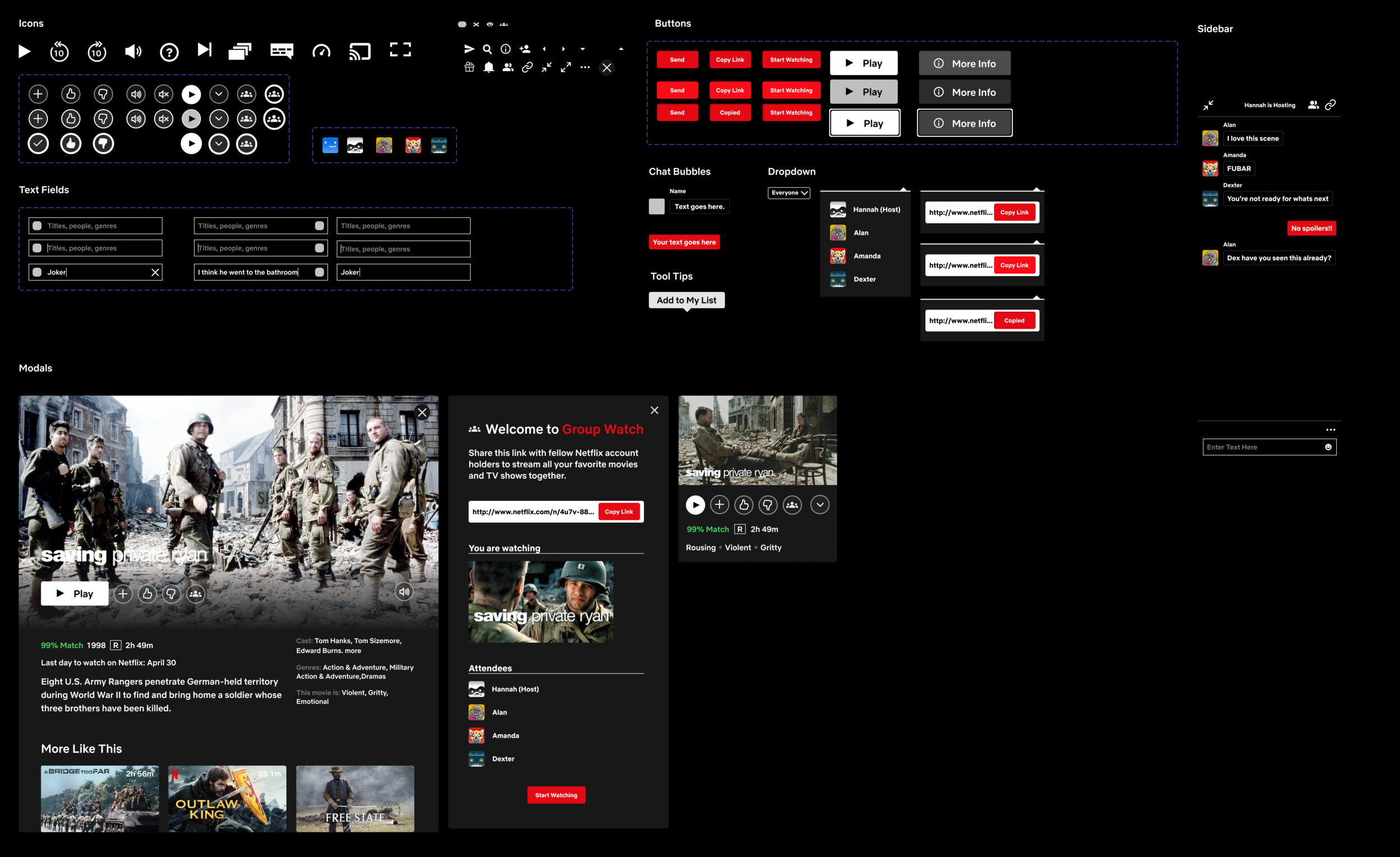
Task: Click the group watch icon on the small movie card
Action: [792, 505]
